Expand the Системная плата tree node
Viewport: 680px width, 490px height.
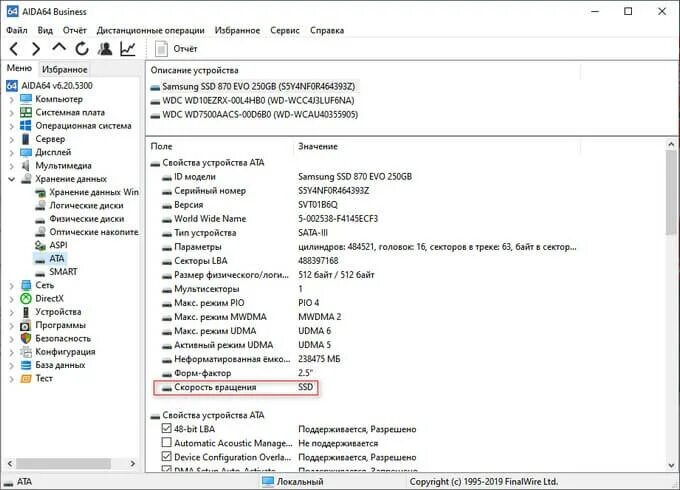pyautogui.click(x=12, y=113)
